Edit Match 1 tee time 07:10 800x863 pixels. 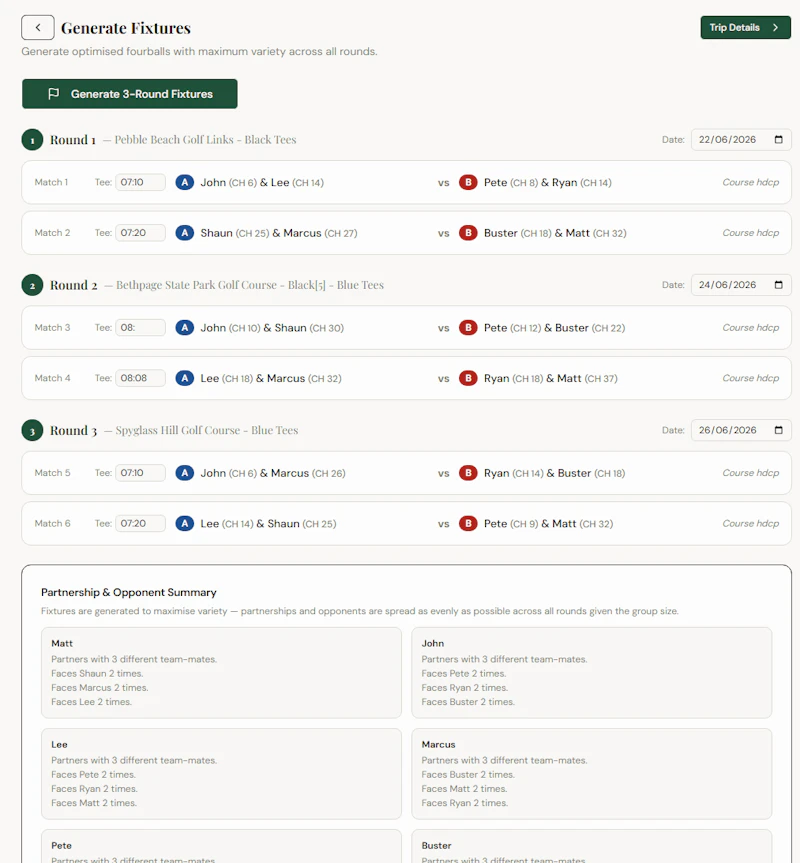point(140,182)
